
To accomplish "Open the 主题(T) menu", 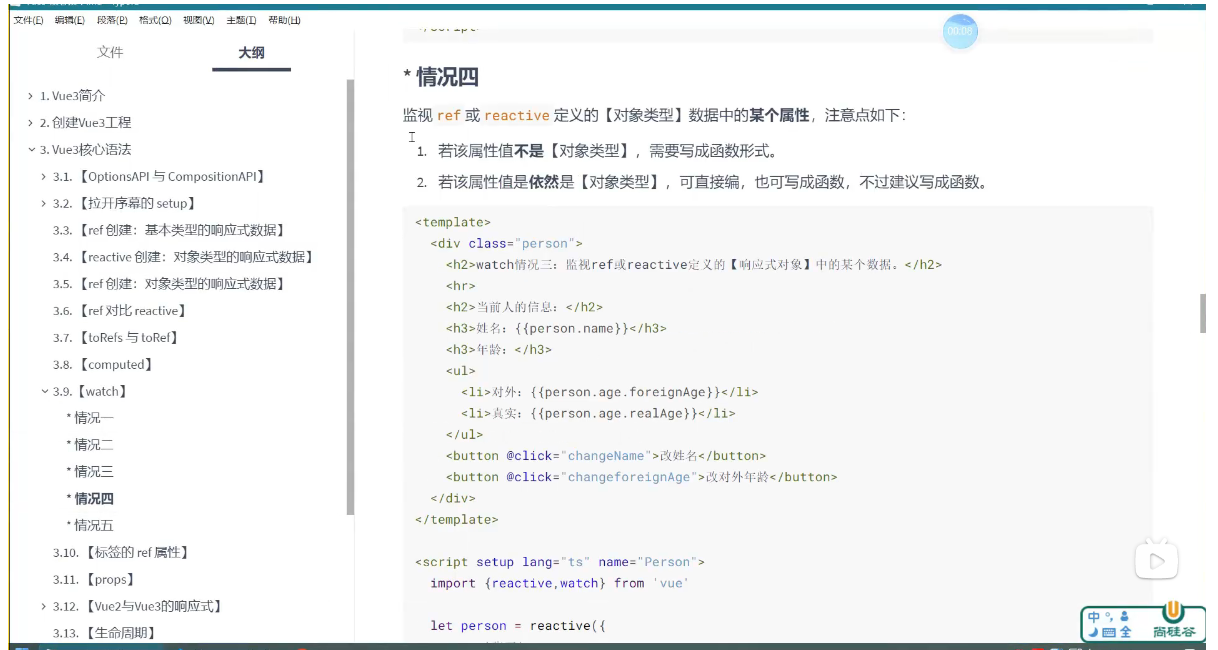I will pyautogui.click(x=241, y=20).
